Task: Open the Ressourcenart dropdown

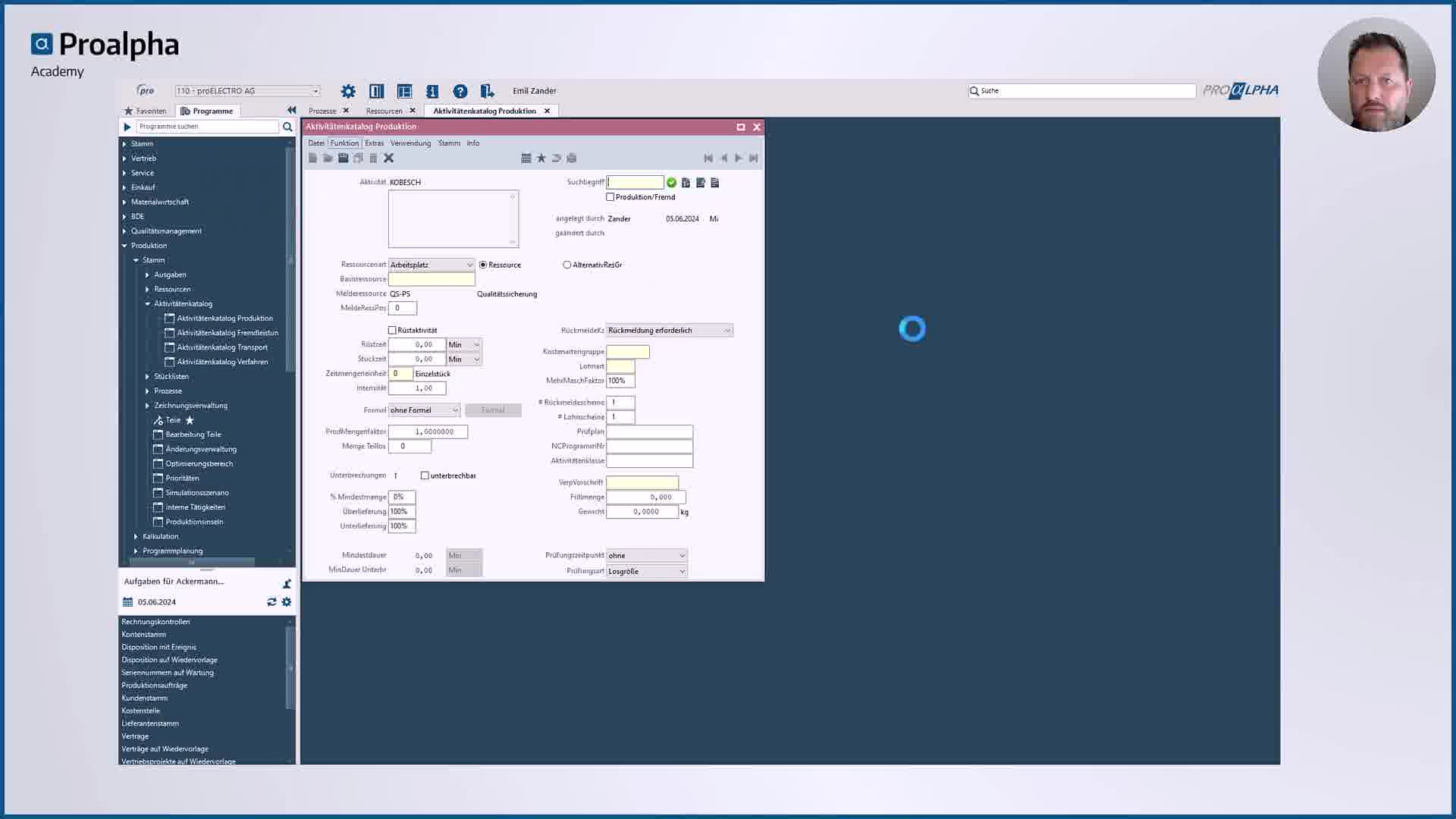Action: point(469,265)
